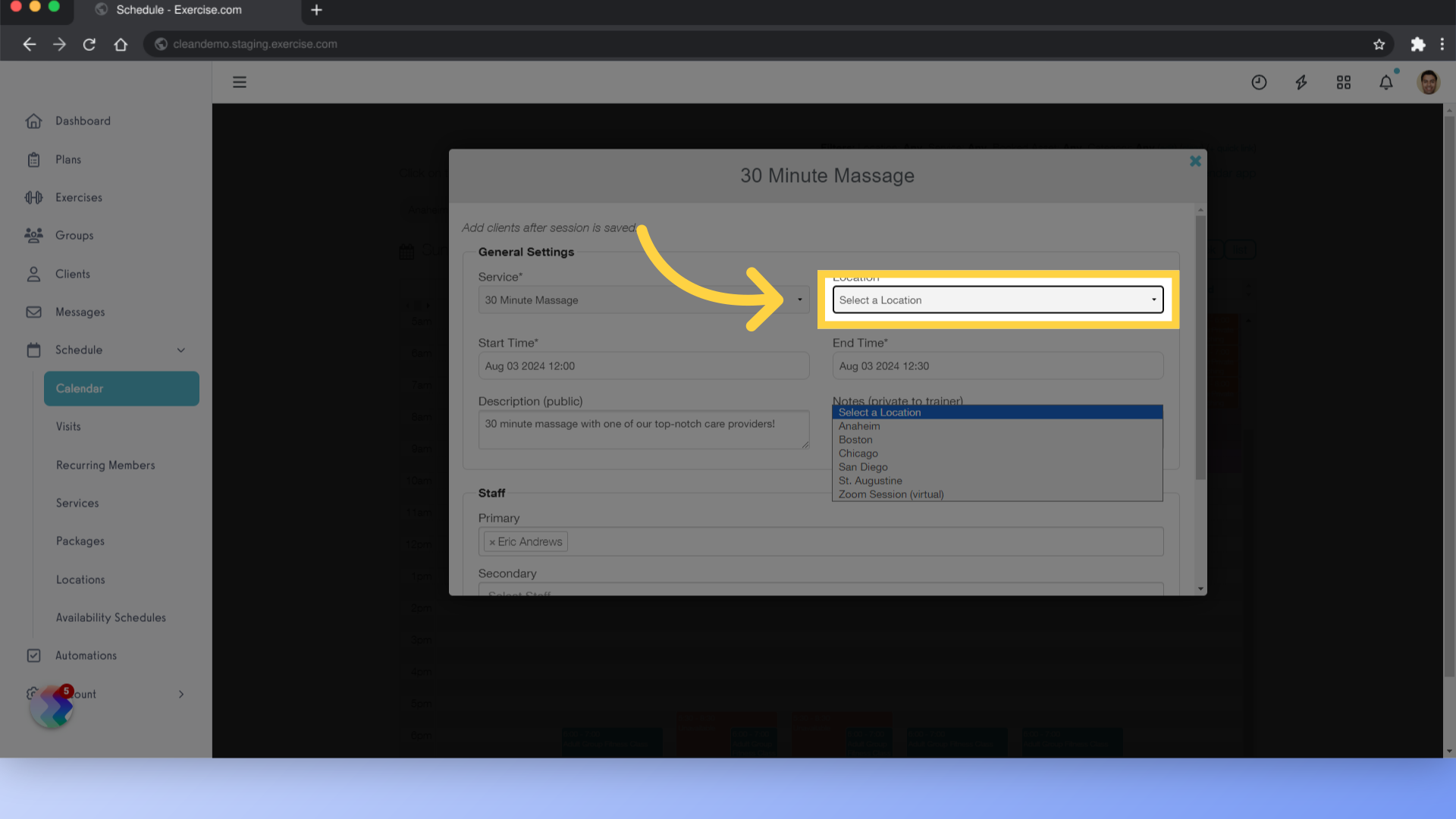Image resolution: width=1456 pixels, height=819 pixels.
Task: Select the 'Select a Location' placeholder option
Action: (x=997, y=413)
